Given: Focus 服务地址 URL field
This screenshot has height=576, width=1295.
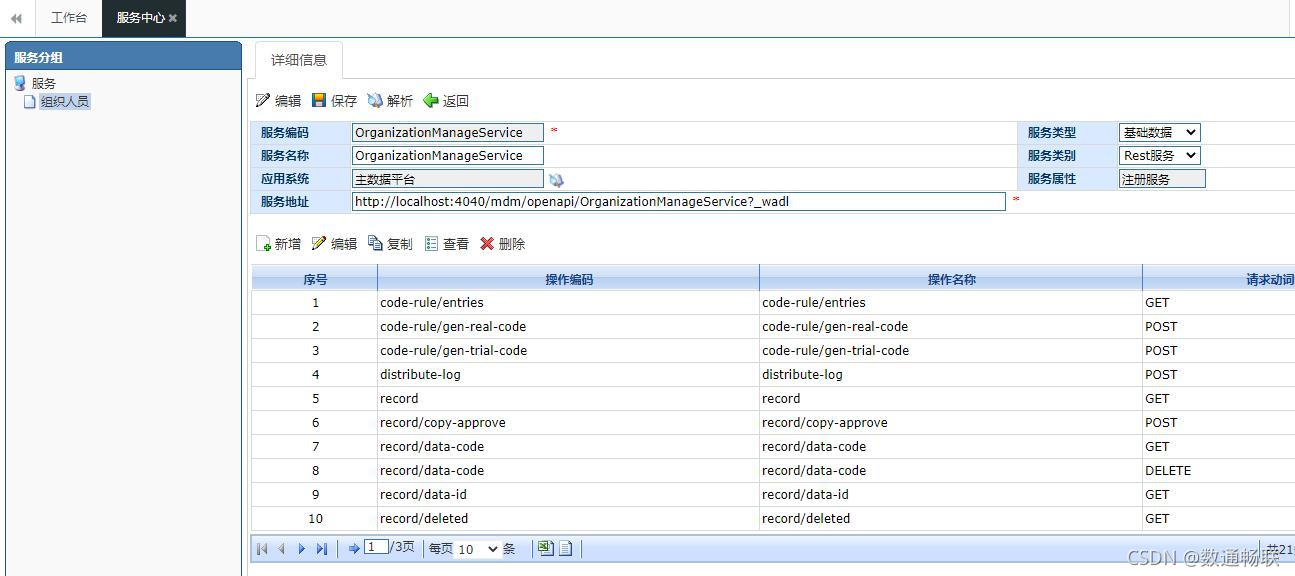Looking at the screenshot, I should click(679, 201).
